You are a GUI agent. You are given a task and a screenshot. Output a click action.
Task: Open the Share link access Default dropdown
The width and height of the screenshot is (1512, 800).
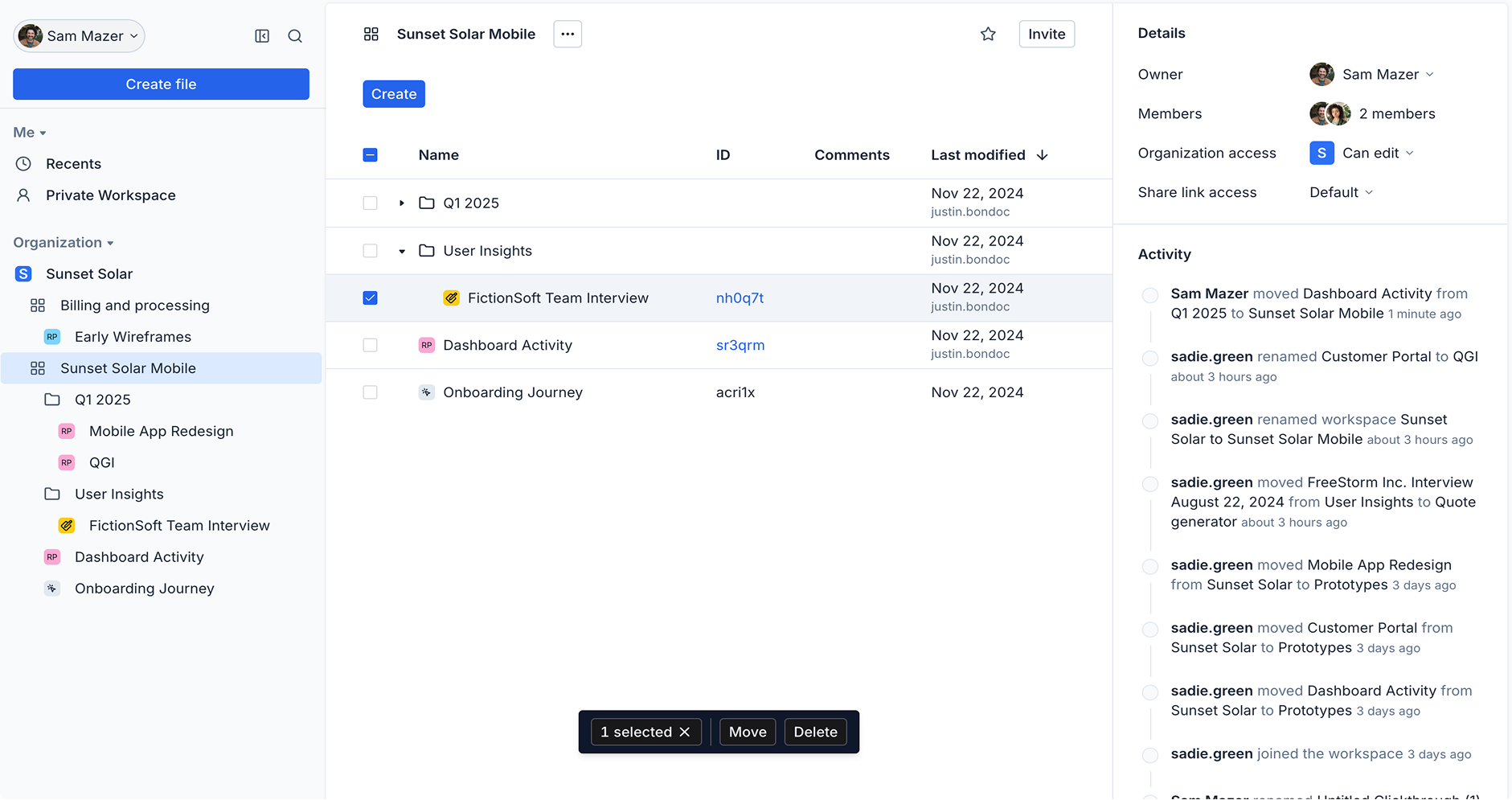(1340, 192)
